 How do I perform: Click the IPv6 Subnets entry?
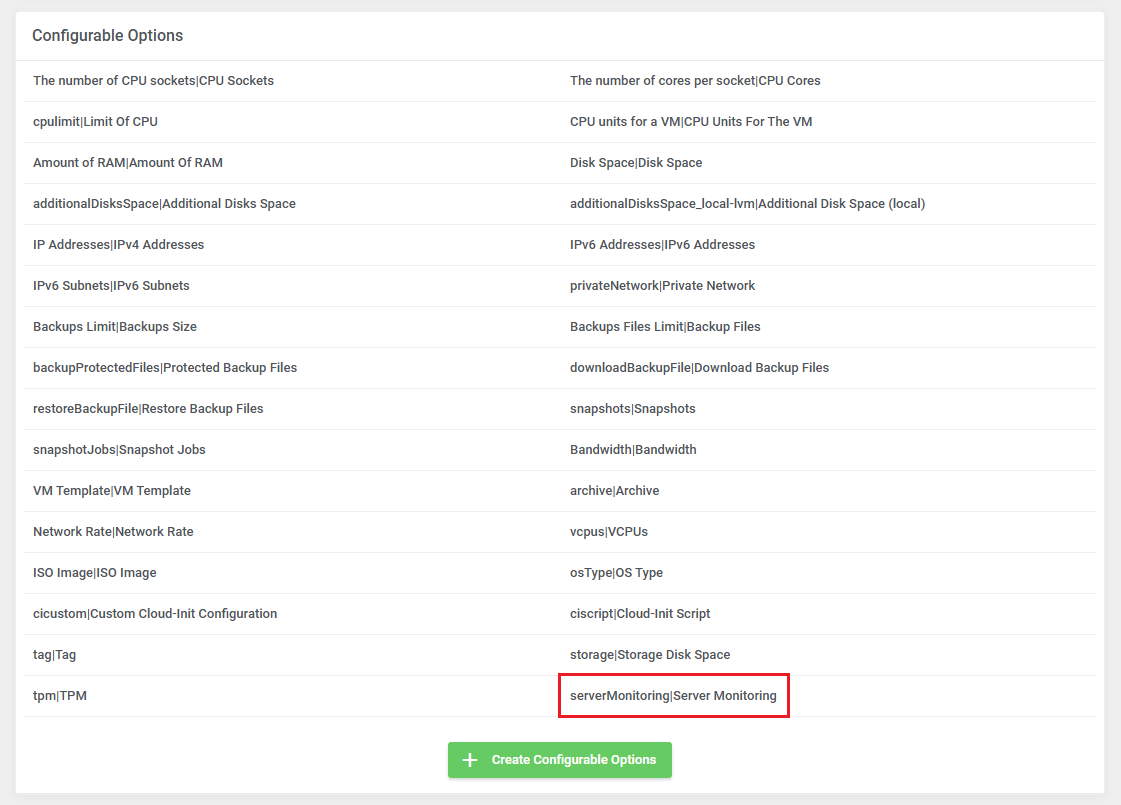pyautogui.click(x=111, y=286)
